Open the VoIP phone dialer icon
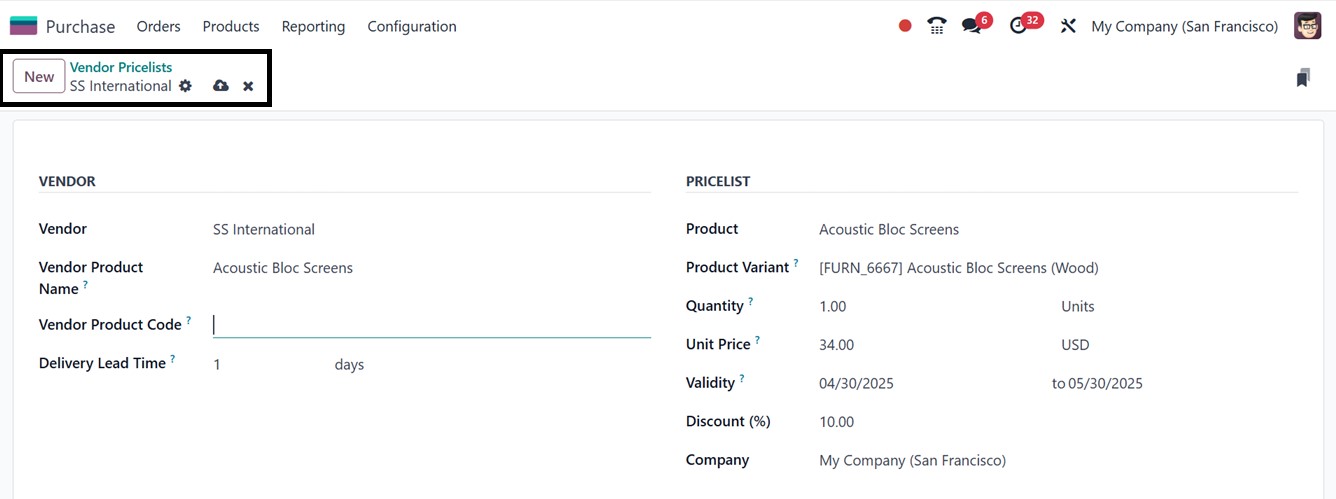The image size is (1336, 499). pos(937,26)
